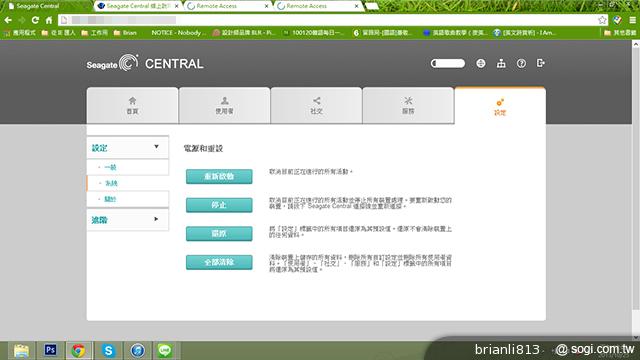640x360 pixels.
Task: Collapse the 設定 sidebar section
Action: (156, 147)
